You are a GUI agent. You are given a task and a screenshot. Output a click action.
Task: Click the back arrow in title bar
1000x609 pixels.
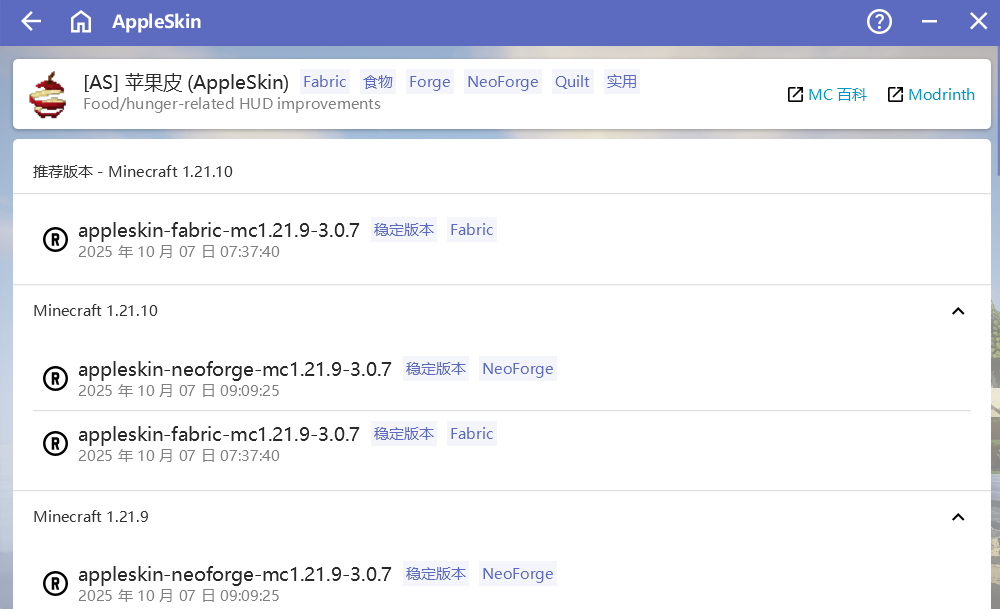tap(31, 22)
